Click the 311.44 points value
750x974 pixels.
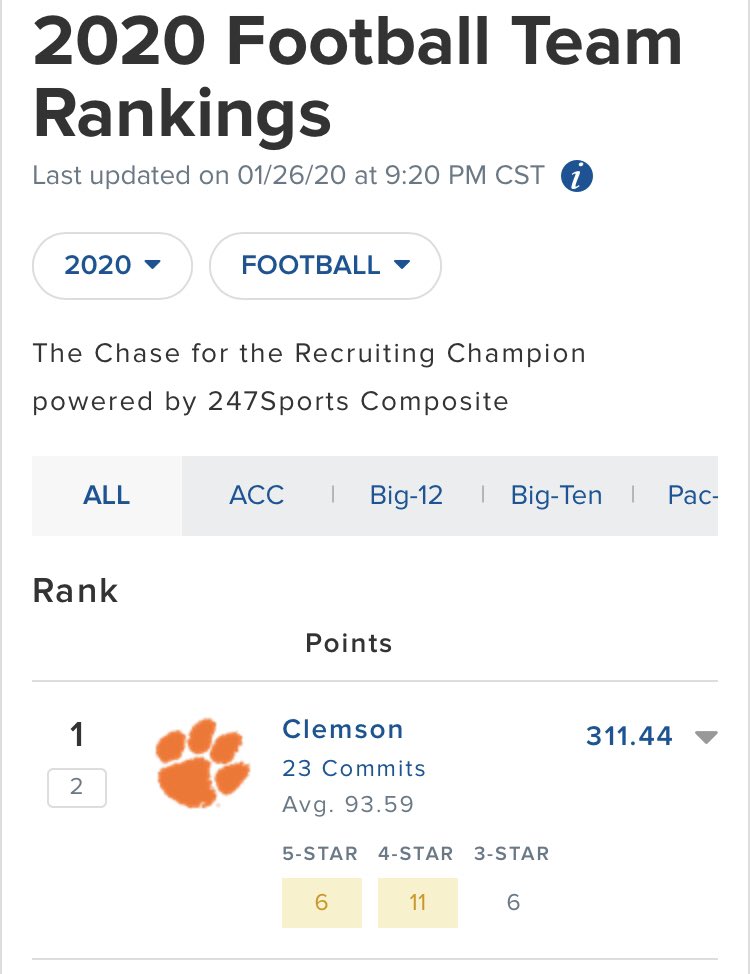629,736
